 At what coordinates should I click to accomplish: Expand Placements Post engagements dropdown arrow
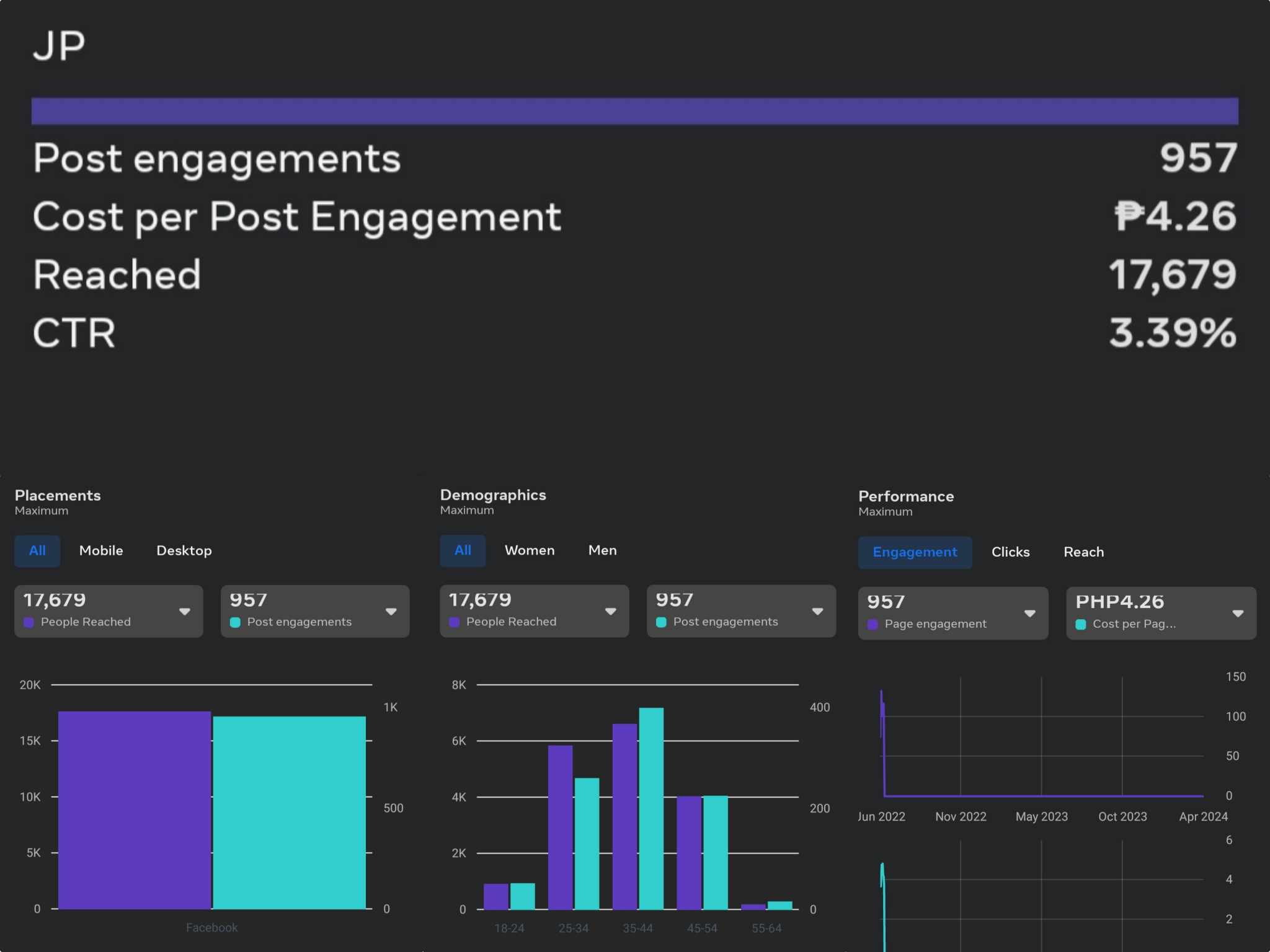tap(391, 611)
